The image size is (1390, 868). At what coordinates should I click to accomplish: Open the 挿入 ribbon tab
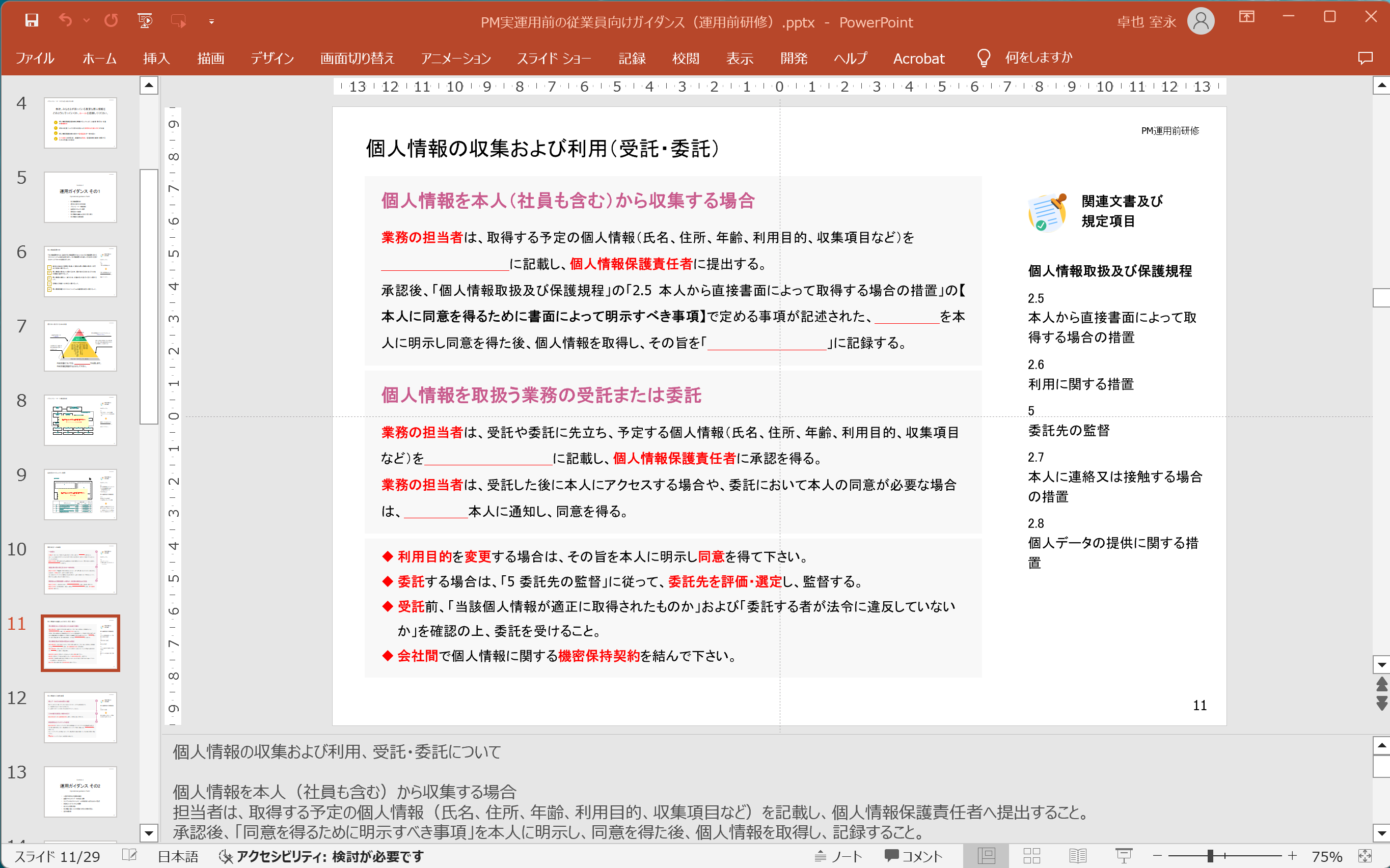pos(156,58)
